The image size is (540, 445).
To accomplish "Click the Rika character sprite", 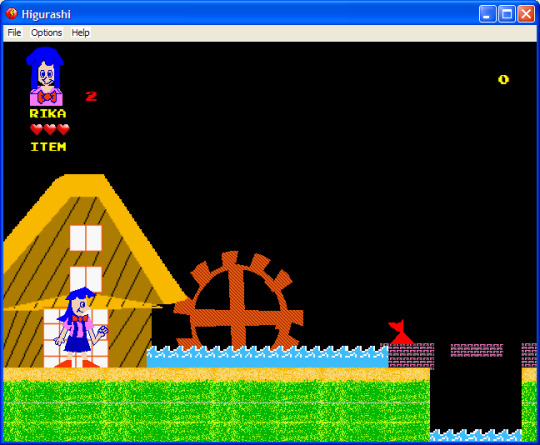I will pos(81,328).
